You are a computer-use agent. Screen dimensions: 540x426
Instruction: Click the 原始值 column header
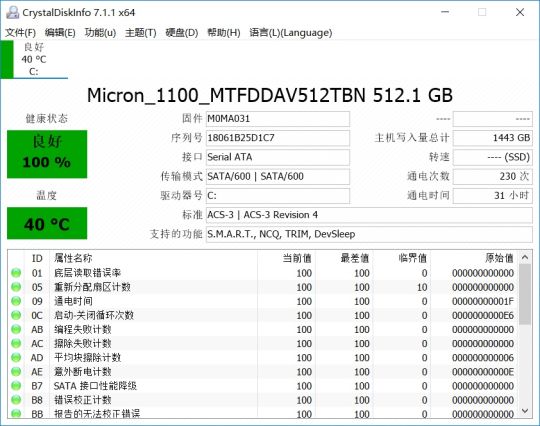pyautogui.click(x=475, y=258)
